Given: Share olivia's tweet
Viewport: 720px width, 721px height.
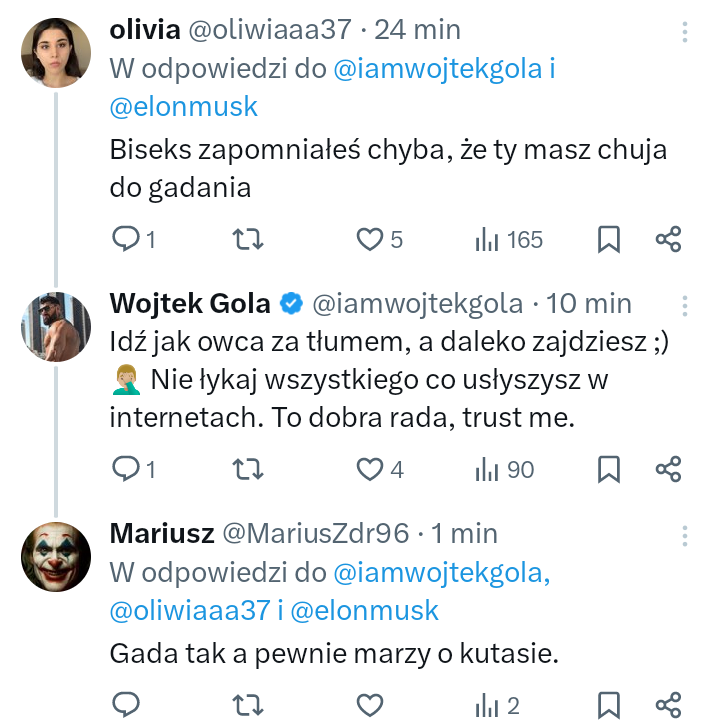Looking at the screenshot, I should pyautogui.click(x=668, y=239).
